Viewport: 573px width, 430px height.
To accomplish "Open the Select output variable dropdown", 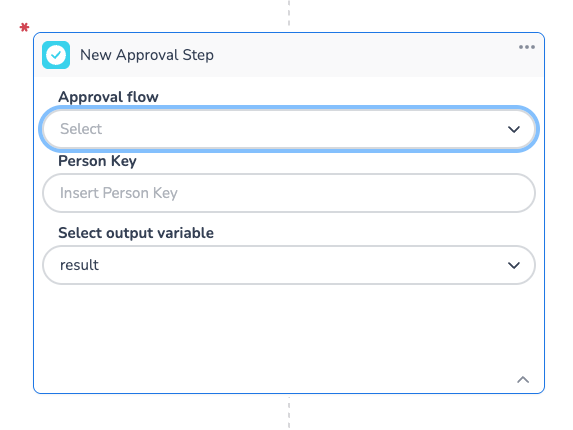I will tap(289, 265).
